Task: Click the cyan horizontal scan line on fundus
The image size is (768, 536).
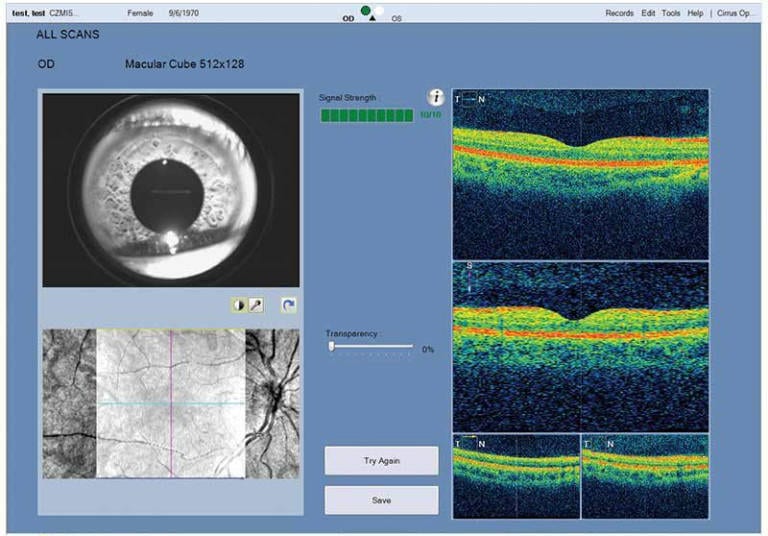Action: [x=171, y=404]
